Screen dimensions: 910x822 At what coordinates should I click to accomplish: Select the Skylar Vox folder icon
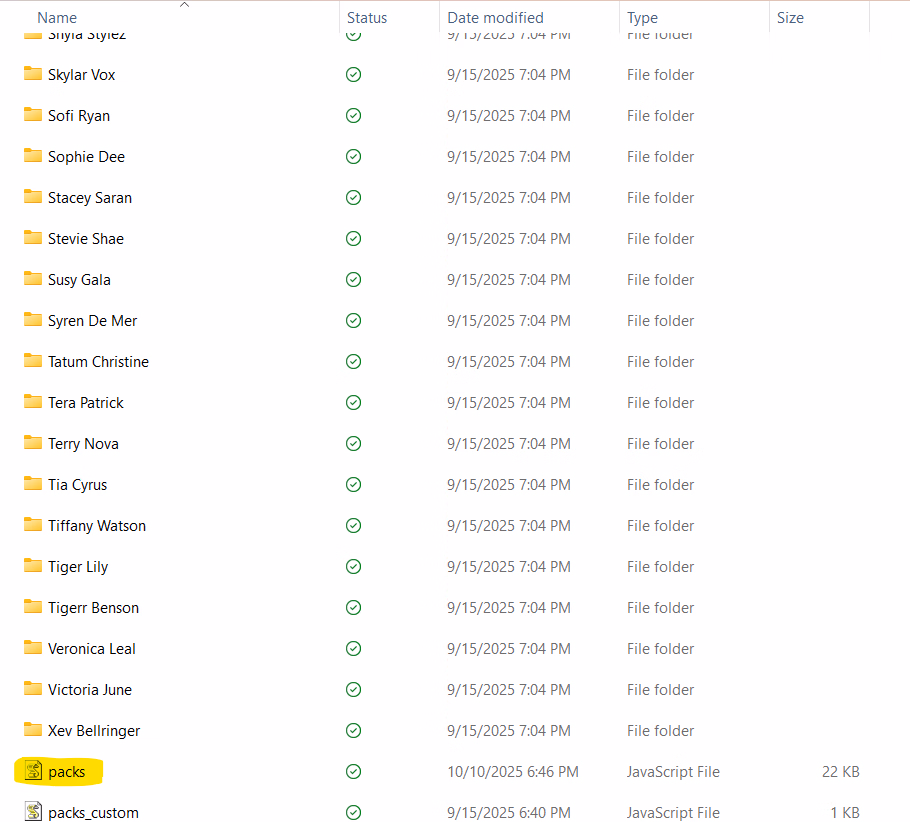point(32,75)
